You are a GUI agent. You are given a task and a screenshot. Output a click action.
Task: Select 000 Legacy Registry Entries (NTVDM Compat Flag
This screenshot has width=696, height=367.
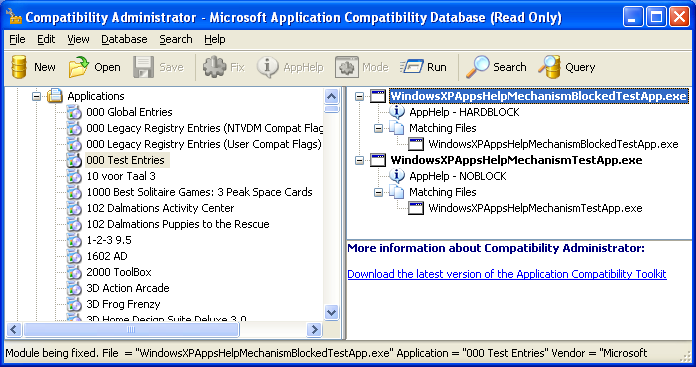[x=204, y=128]
